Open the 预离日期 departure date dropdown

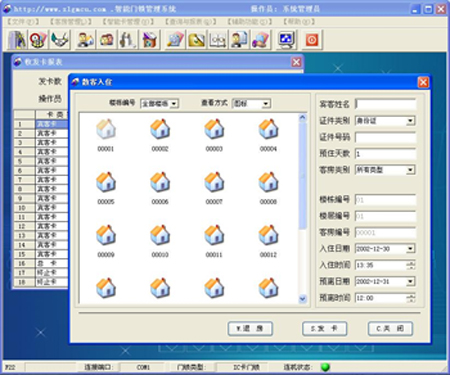click(411, 281)
